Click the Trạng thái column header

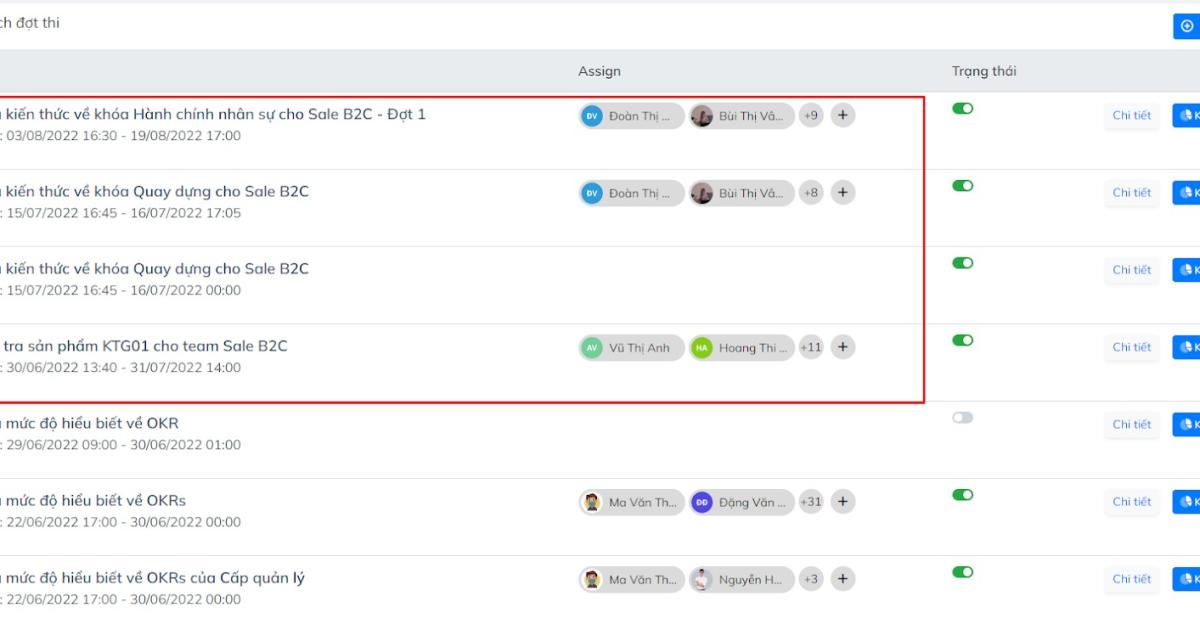[x=984, y=71]
